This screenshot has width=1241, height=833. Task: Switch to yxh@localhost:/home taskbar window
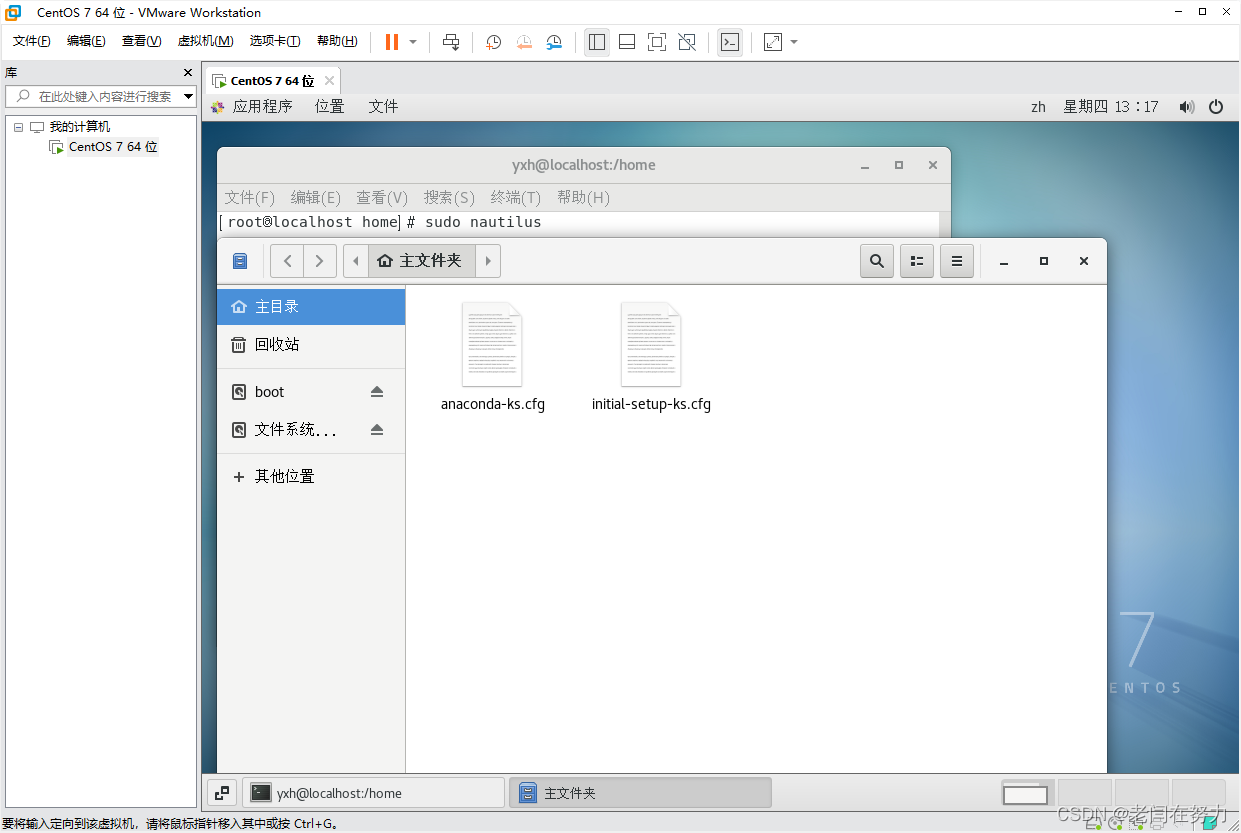374,793
